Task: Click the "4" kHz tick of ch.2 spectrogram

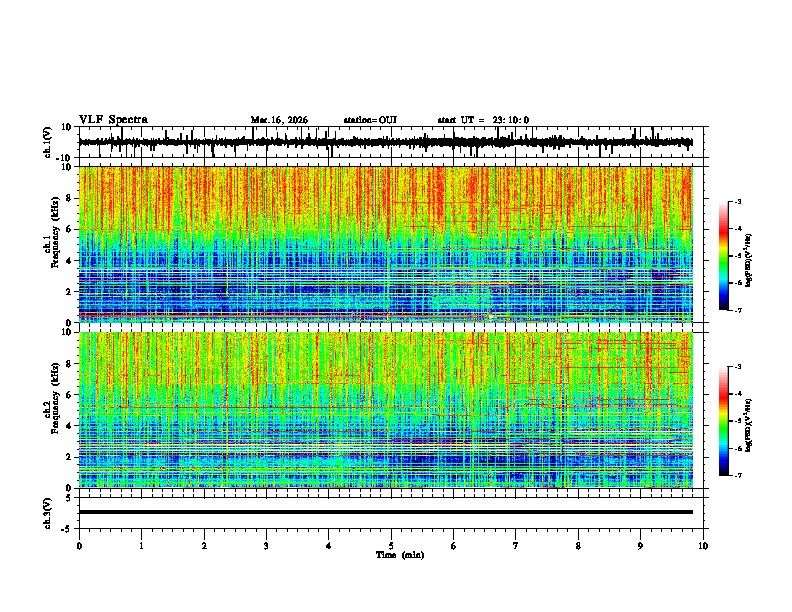Action: 69,426
